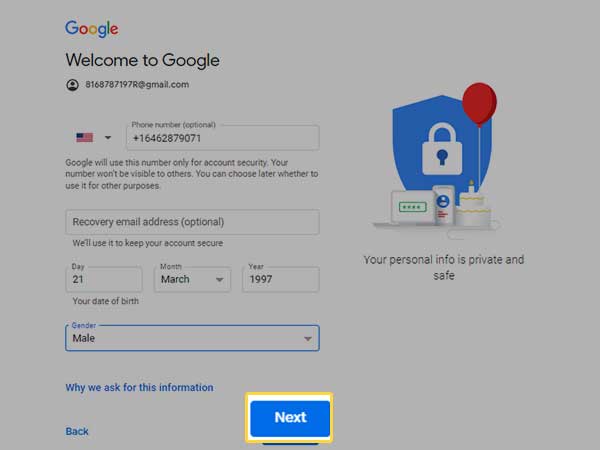This screenshot has height=450, width=600.
Task: Click the Welcome to Google heading
Action: (142, 60)
